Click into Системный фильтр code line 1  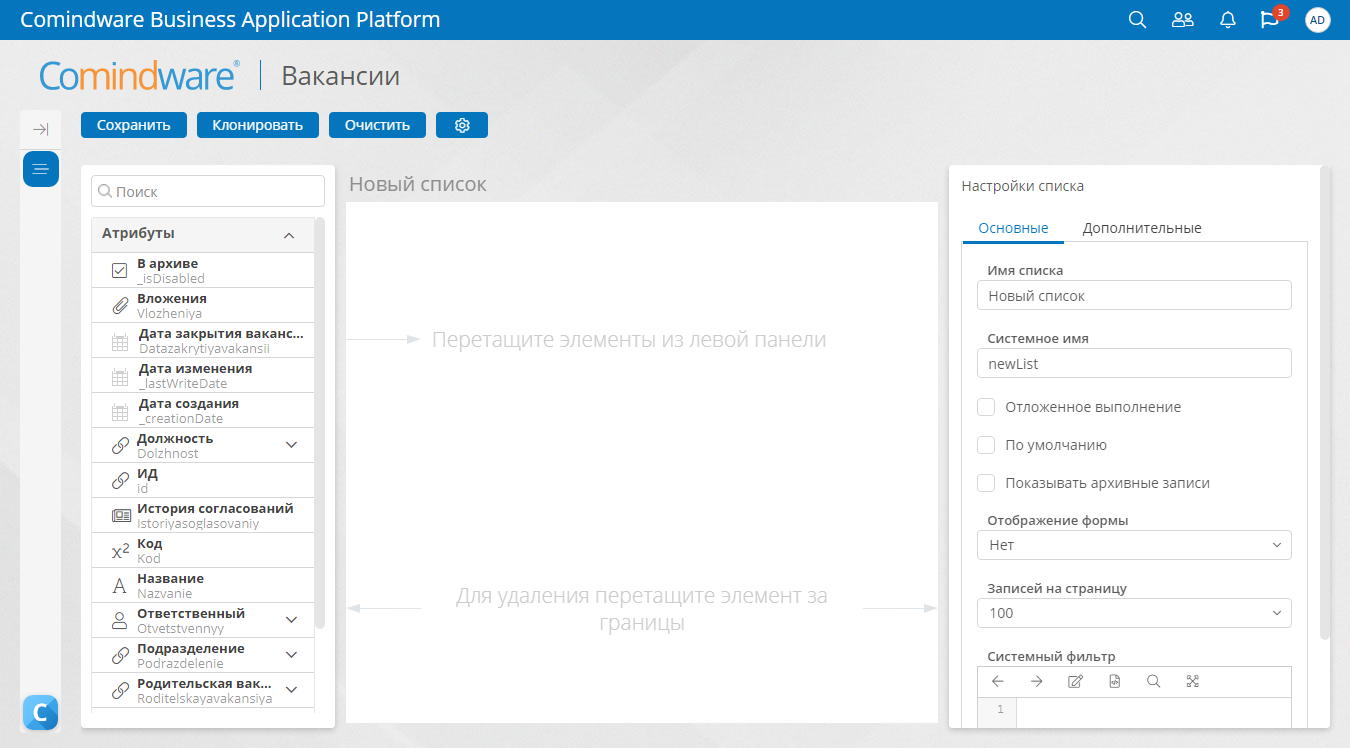1153,710
